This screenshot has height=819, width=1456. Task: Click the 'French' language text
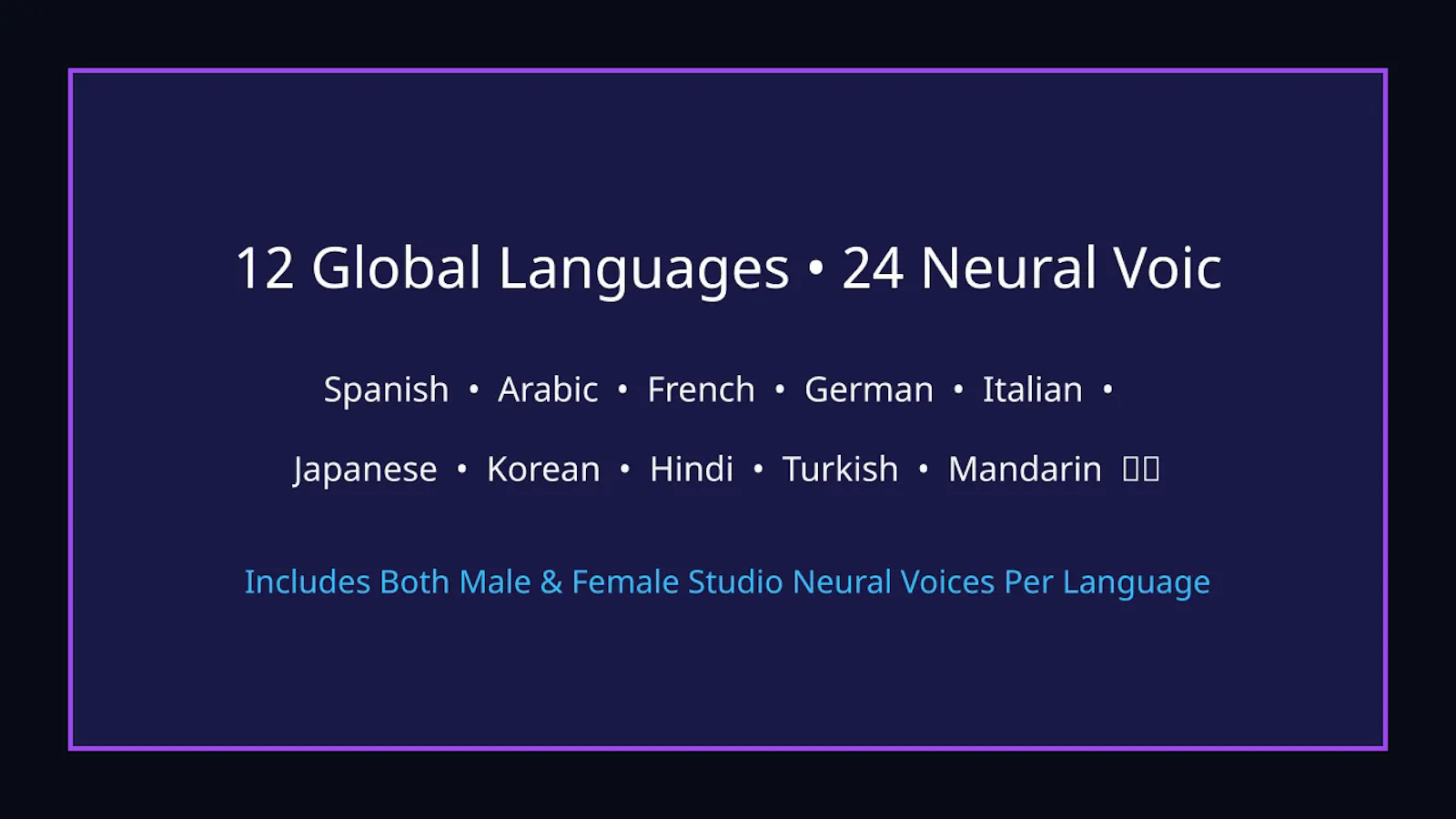701,389
